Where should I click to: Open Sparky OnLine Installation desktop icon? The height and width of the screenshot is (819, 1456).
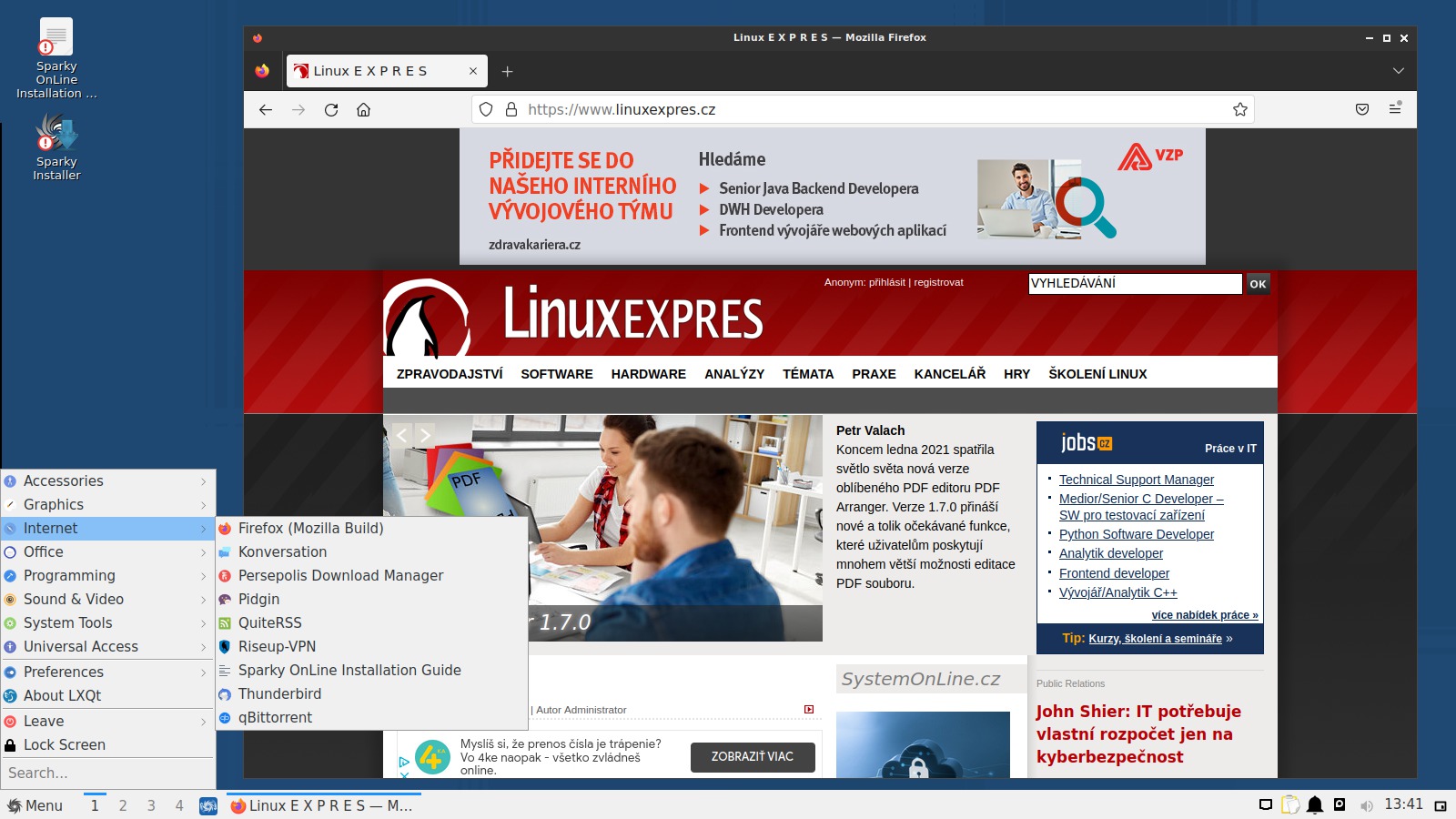click(x=56, y=58)
